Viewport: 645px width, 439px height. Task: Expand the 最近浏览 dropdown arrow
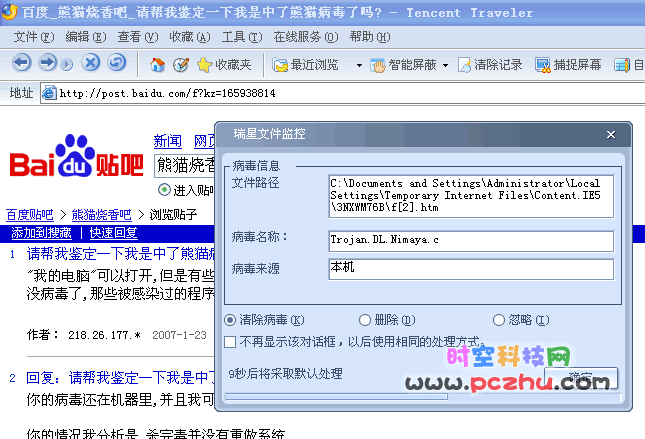[x=359, y=65]
